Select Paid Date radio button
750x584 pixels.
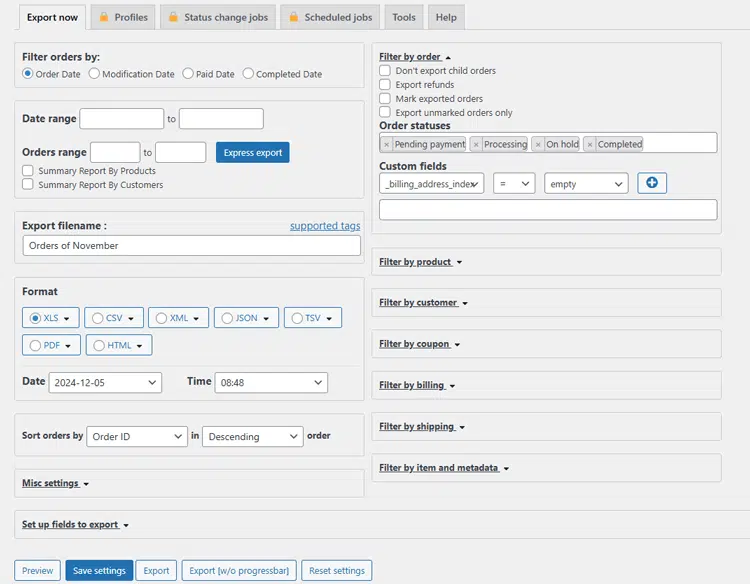click(x=188, y=74)
